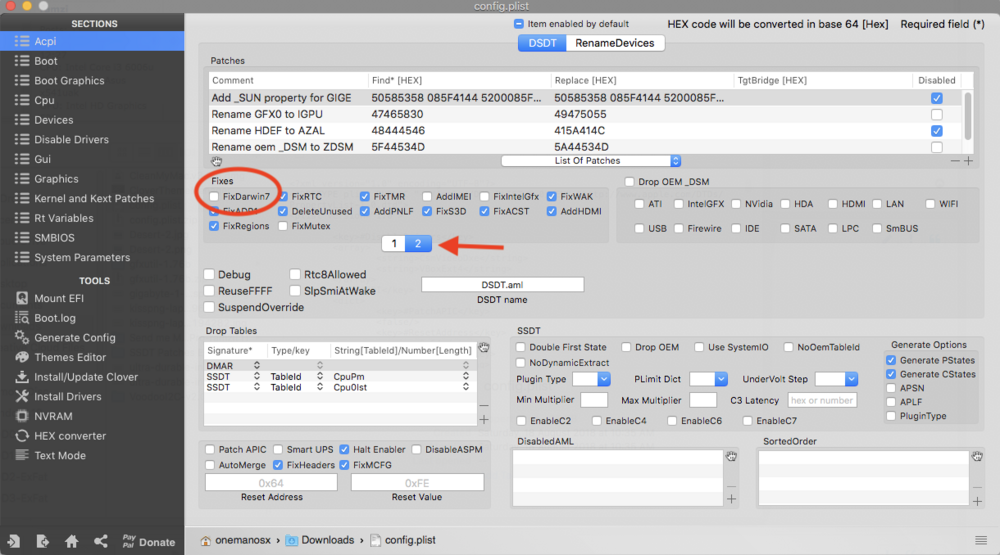1000x555 pixels.
Task: Click the share icon in bottom toolbar
Action: coord(101,541)
